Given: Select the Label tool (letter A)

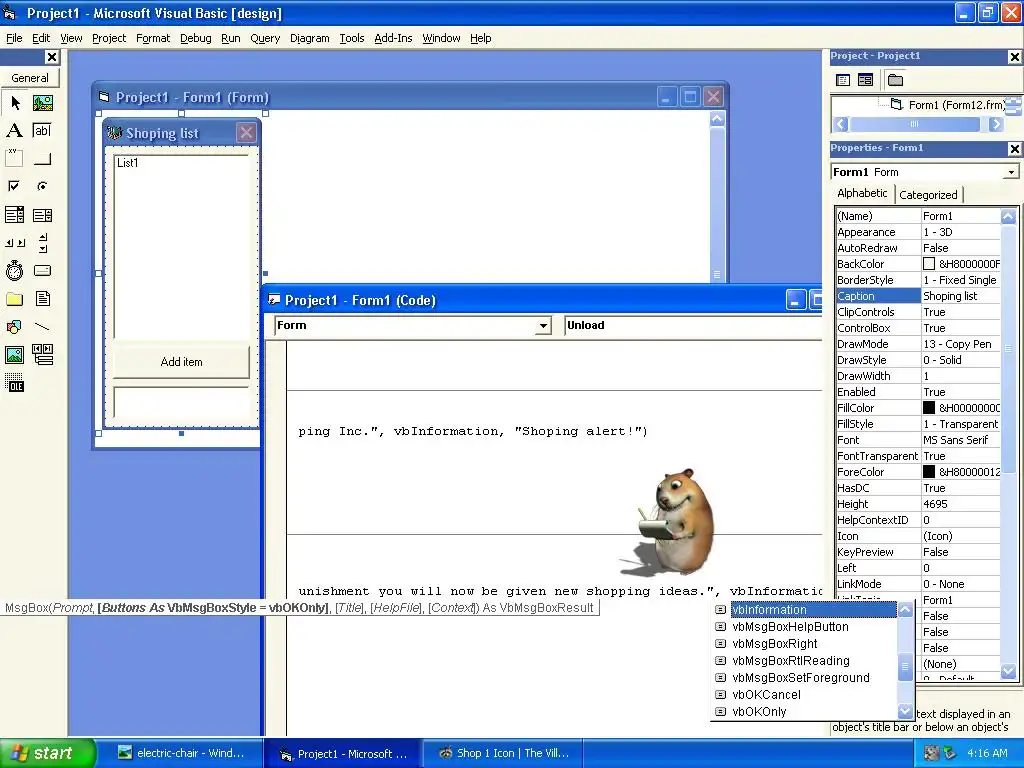Looking at the screenshot, I should point(14,131).
